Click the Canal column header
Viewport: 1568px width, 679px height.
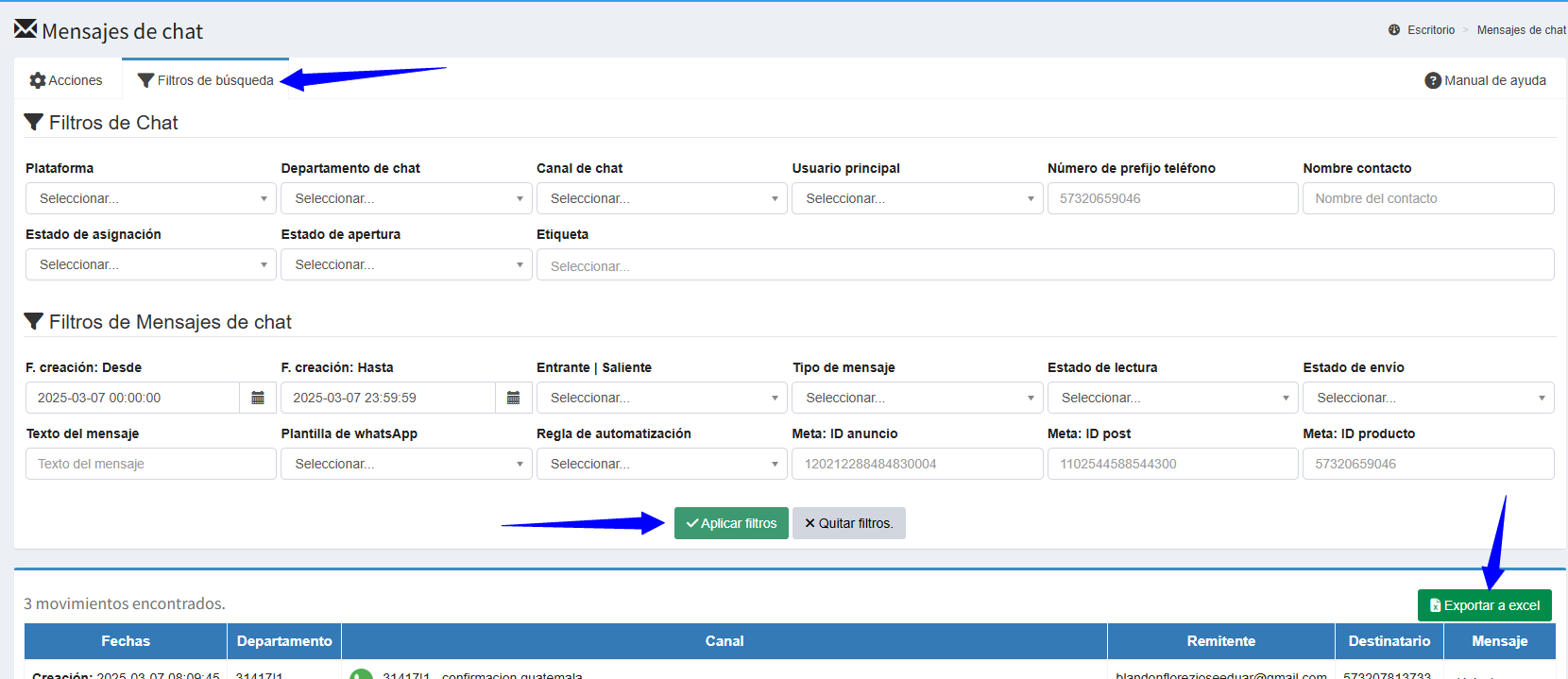[724, 641]
